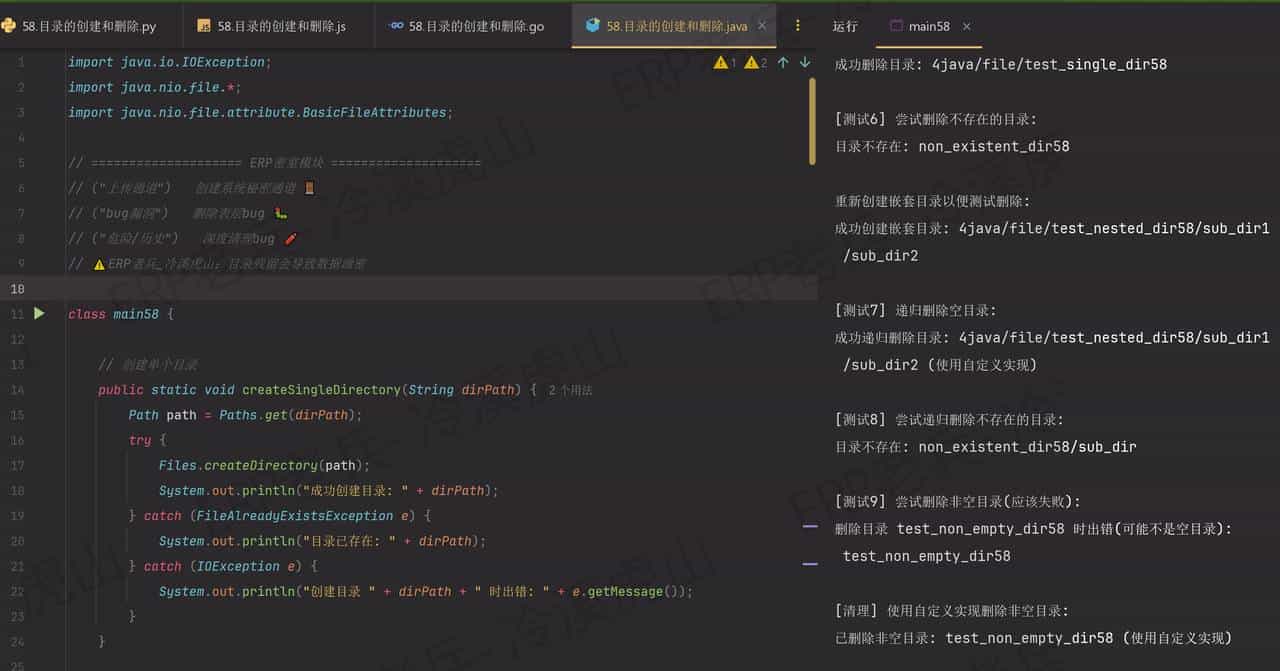Click the "bug漏洞" comment line
Viewport: 1280px width, 671px height.
click(x=178, y=213)
